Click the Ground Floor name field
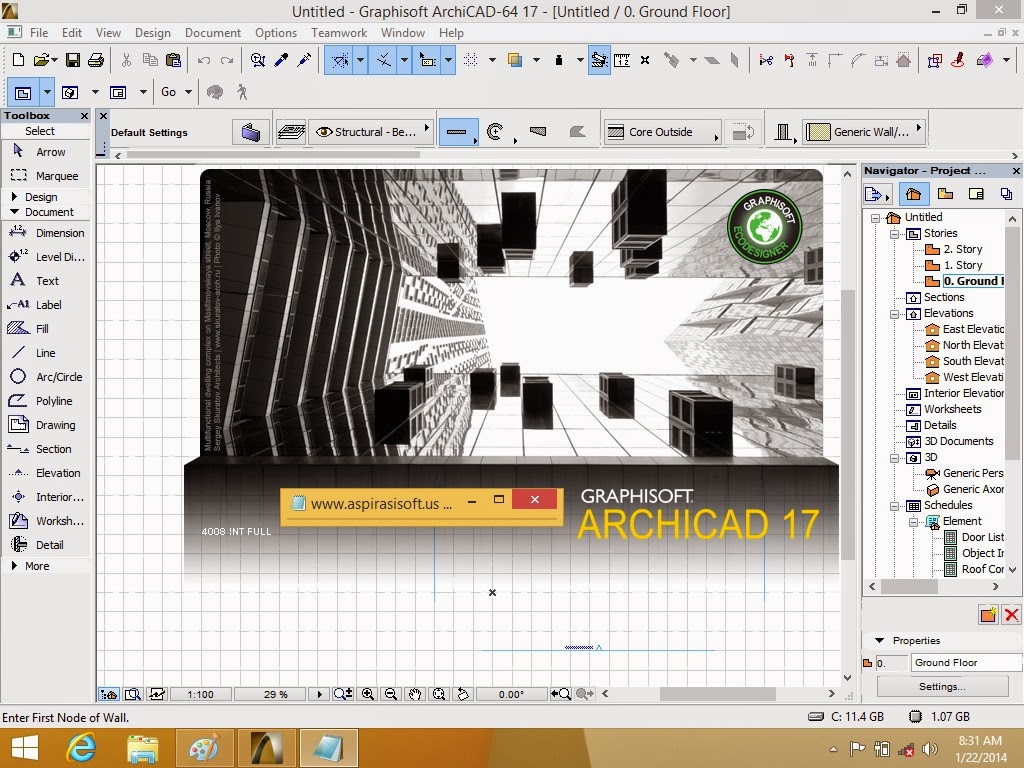The width and height of the screenshot is (1024, 768). pyautogui.click(x=967, y=662)
